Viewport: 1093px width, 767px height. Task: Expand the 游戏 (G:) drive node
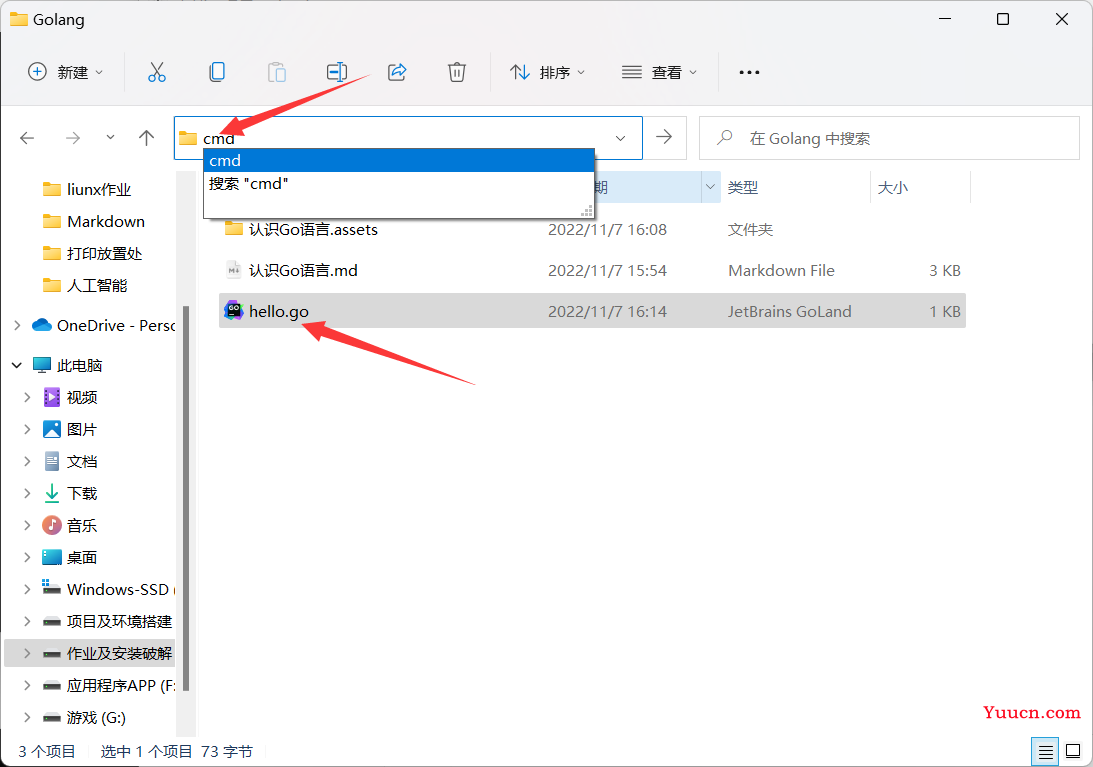27,717
